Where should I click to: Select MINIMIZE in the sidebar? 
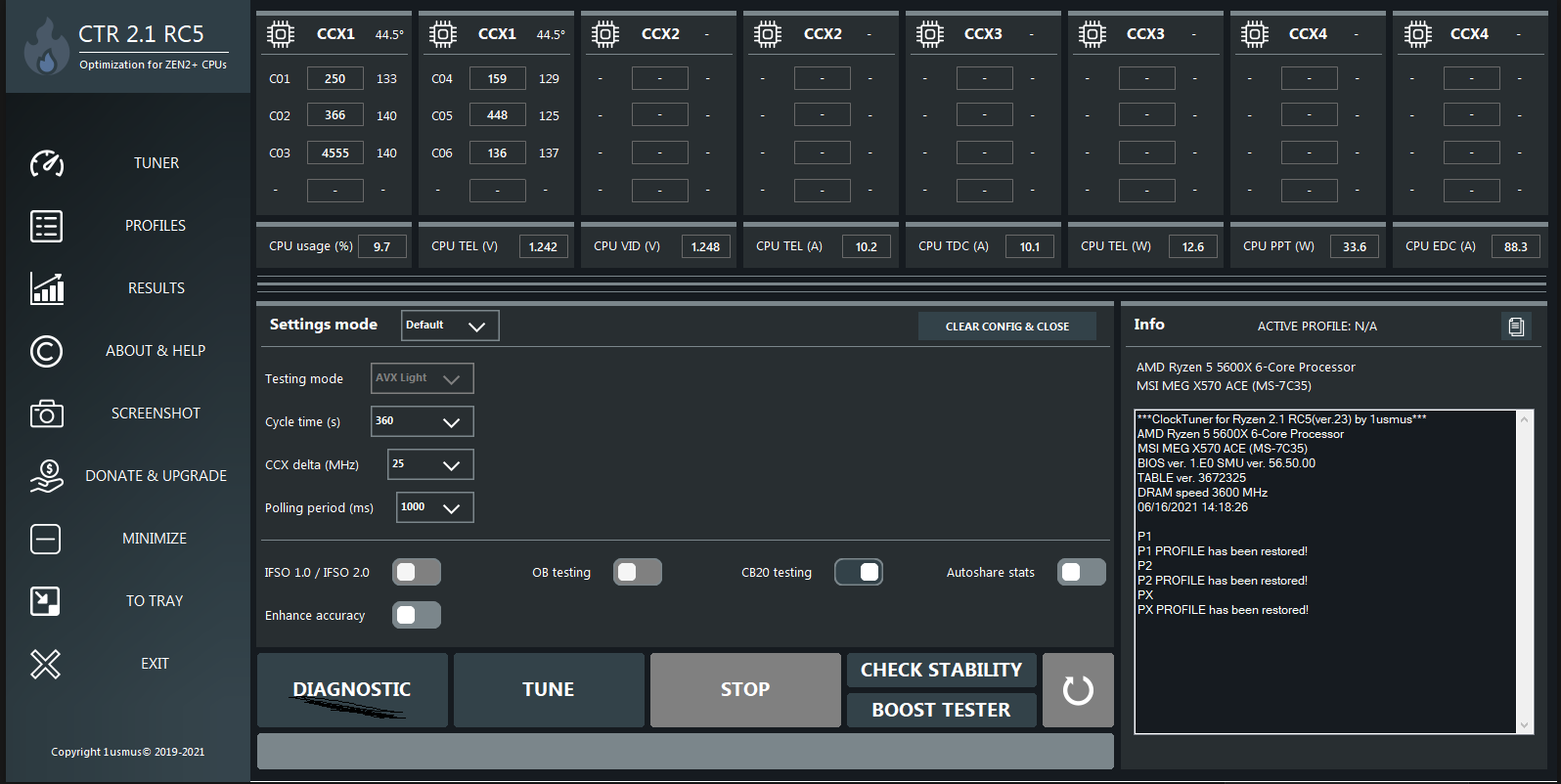pos(155,539)
